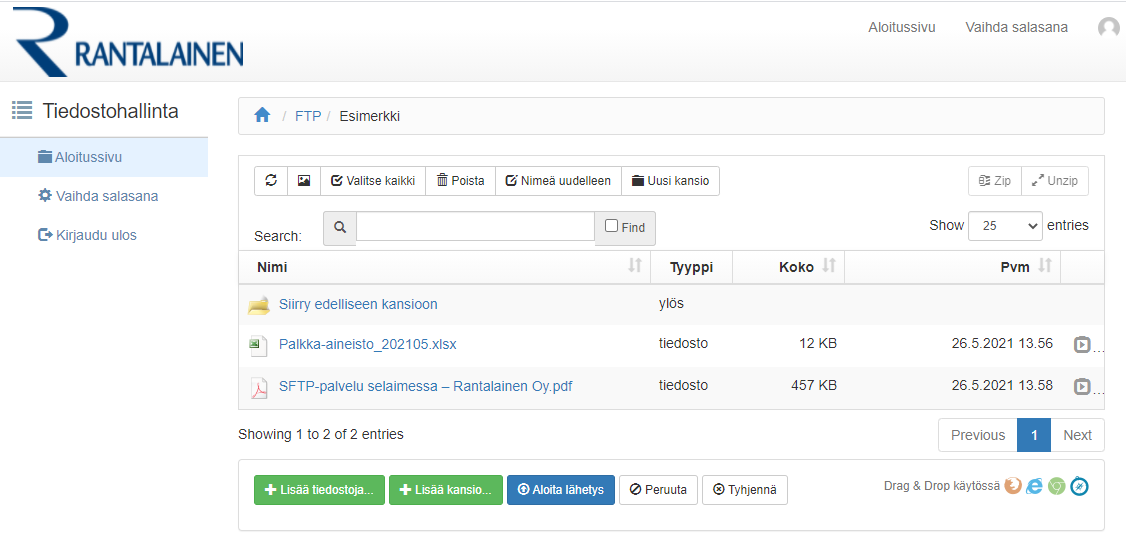Screen dimensions: 1126x537
Task: Select Vaihda salasana in the sidebar
Action: click(106, 196)
